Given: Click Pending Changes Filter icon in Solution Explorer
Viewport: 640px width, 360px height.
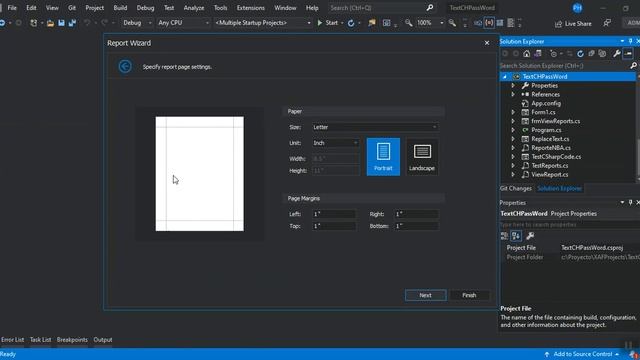Looking at the screenshot, I should pos(553,53).
